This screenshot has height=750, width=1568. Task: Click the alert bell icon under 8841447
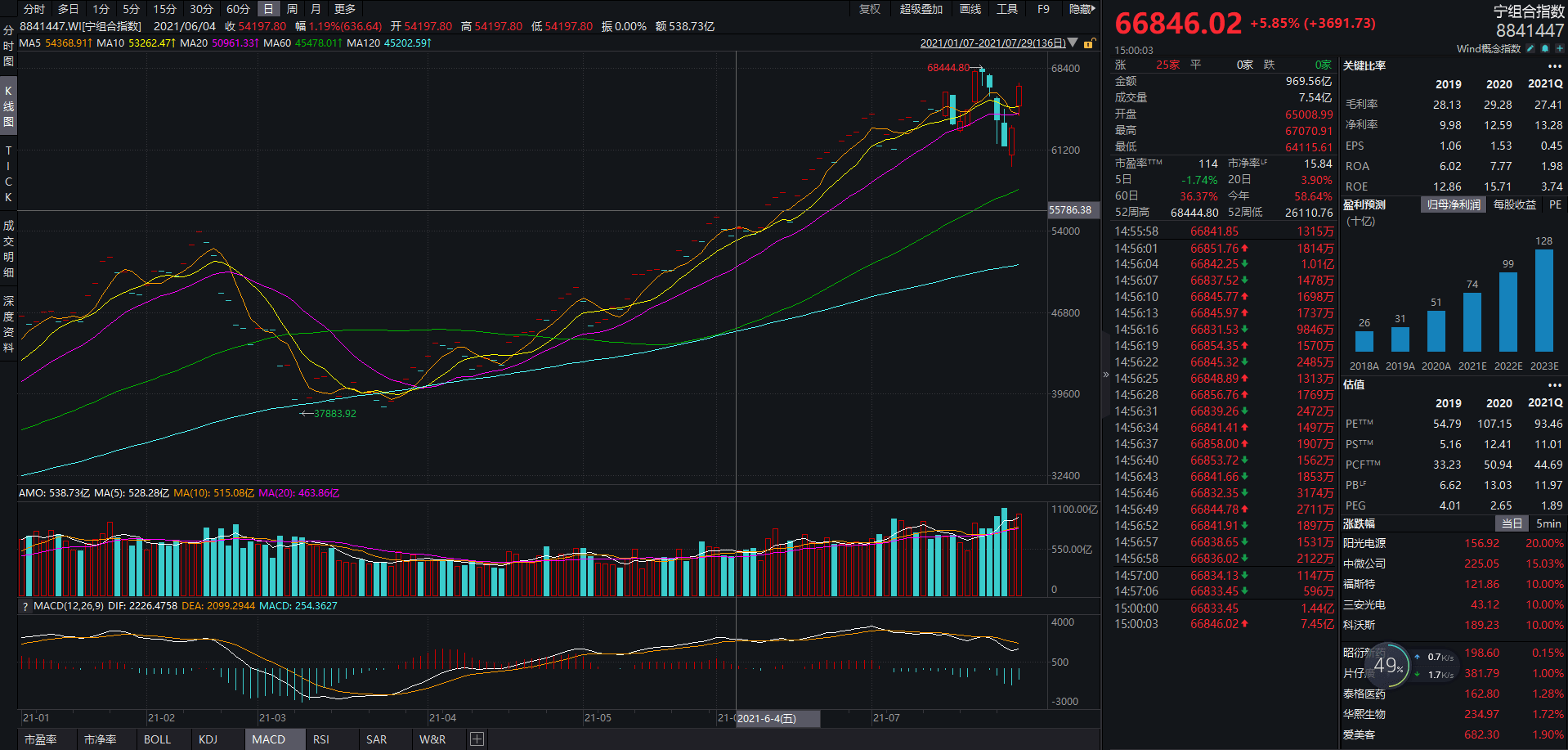coord(1545,48)
